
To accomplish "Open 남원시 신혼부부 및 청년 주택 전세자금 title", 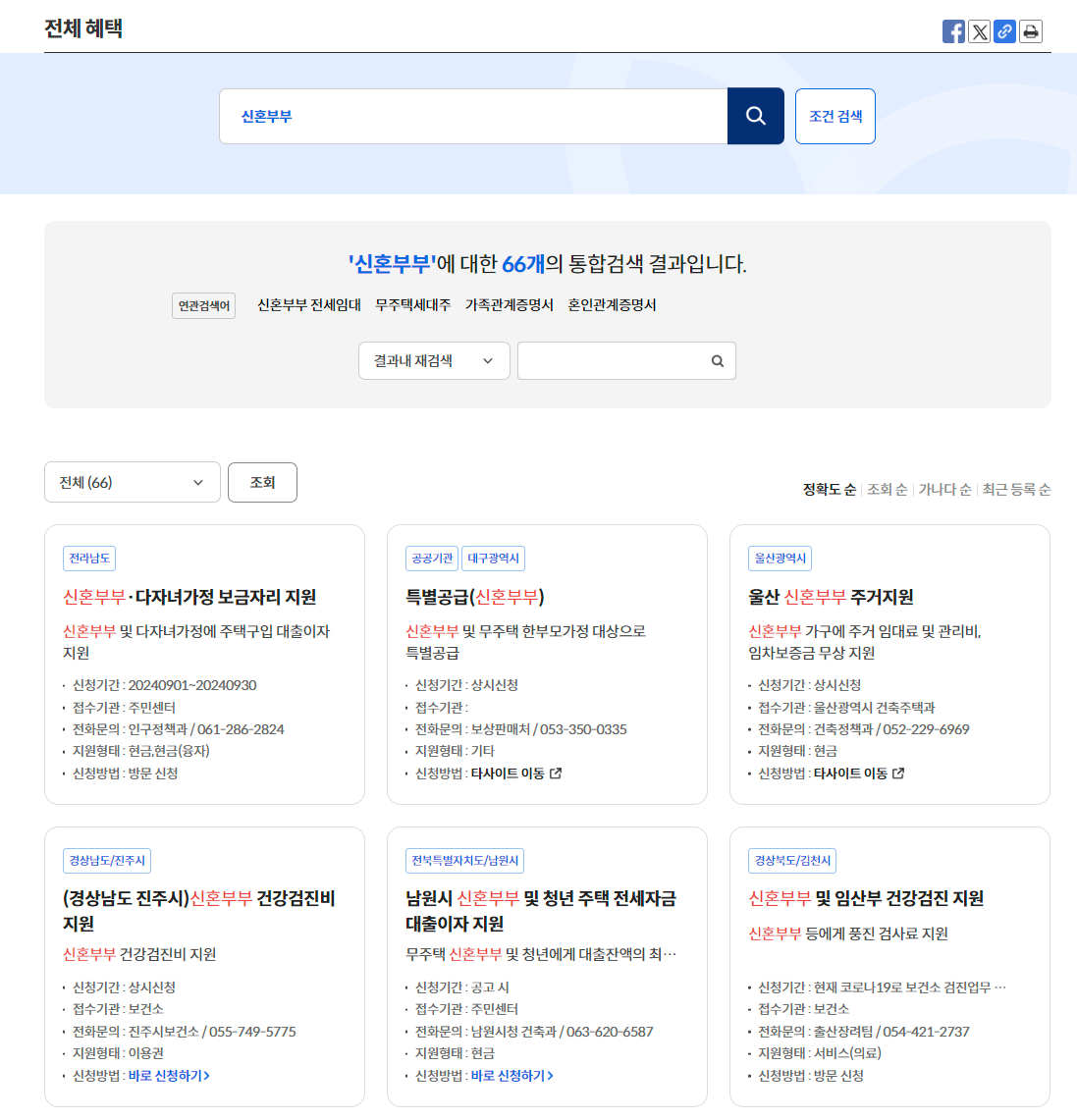I will click(541, 911).
